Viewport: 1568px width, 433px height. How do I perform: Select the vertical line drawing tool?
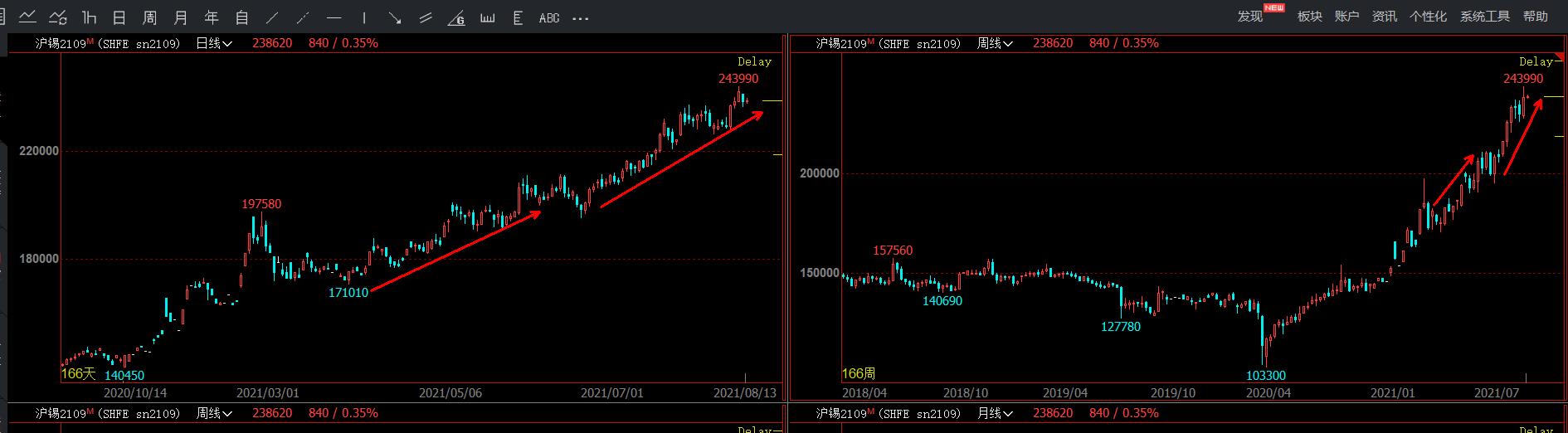(364, 17)
